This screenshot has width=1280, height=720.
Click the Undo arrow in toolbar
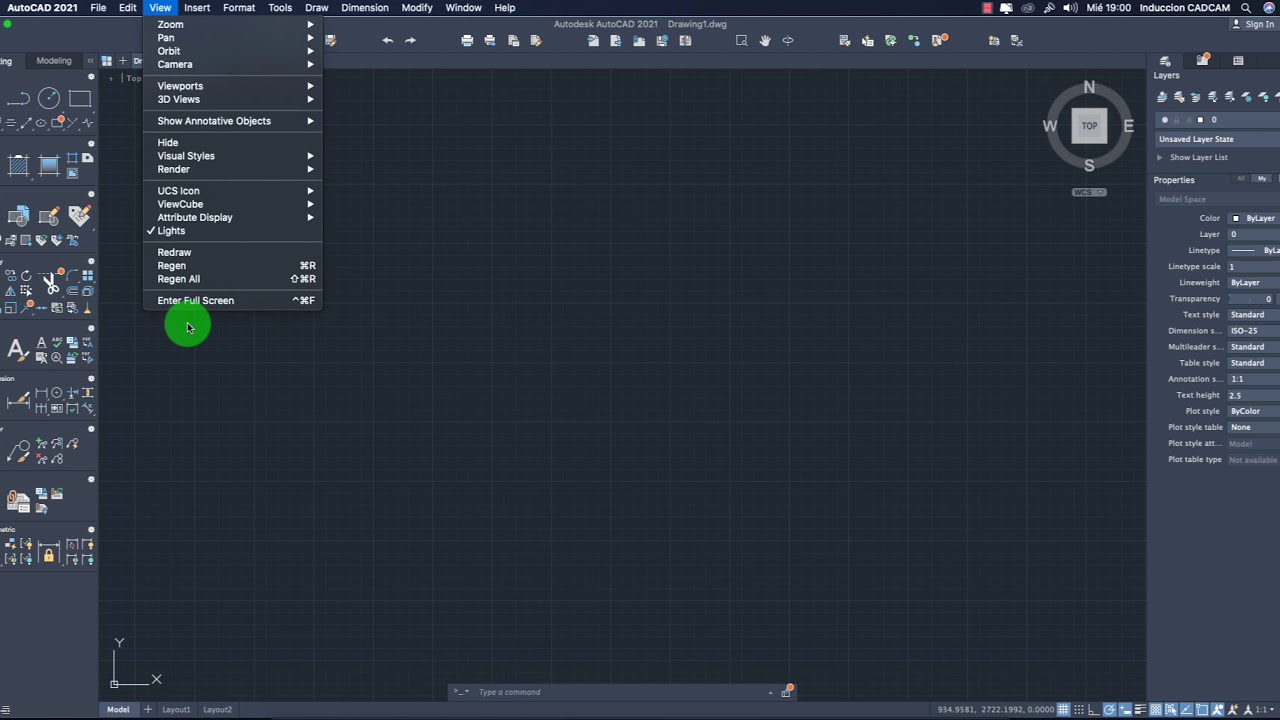click(388, 41)
